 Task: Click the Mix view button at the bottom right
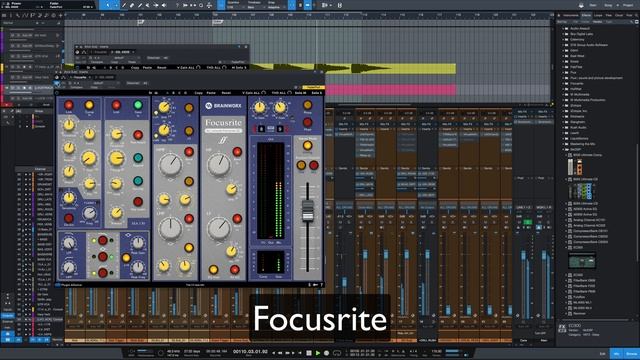point(617,353)
